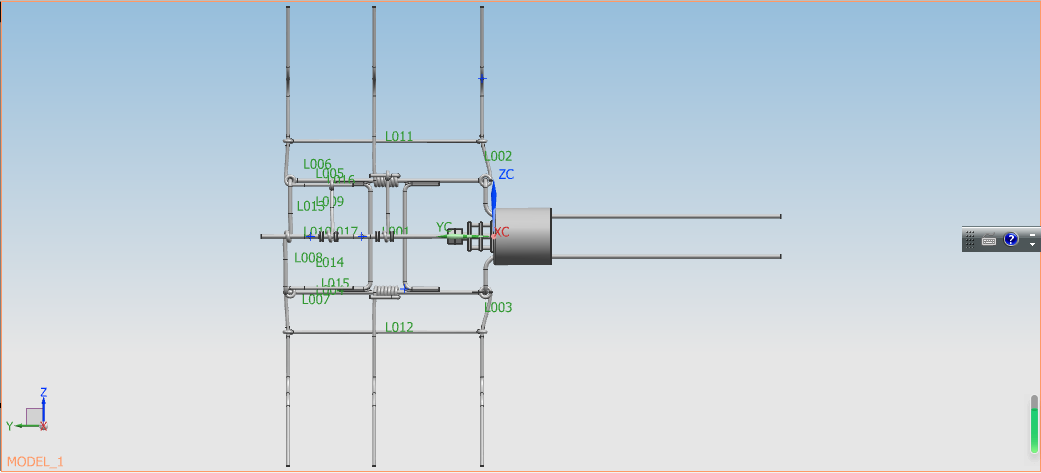Select the L002 label
The image size is (1041, 473).
click(x=498, y=156)
